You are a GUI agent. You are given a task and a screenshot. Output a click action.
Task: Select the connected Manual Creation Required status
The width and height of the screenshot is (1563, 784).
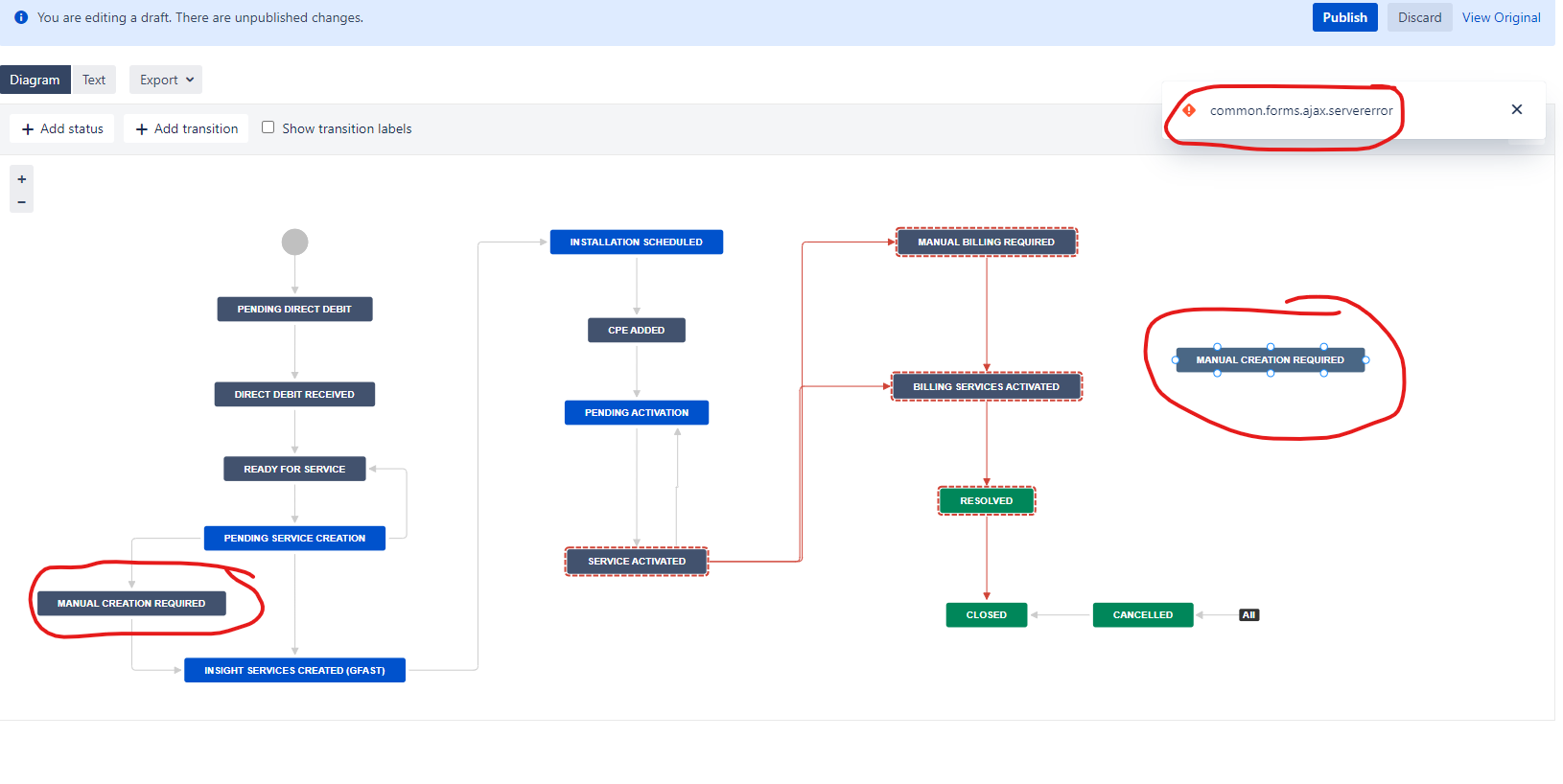tap(131, 603)
